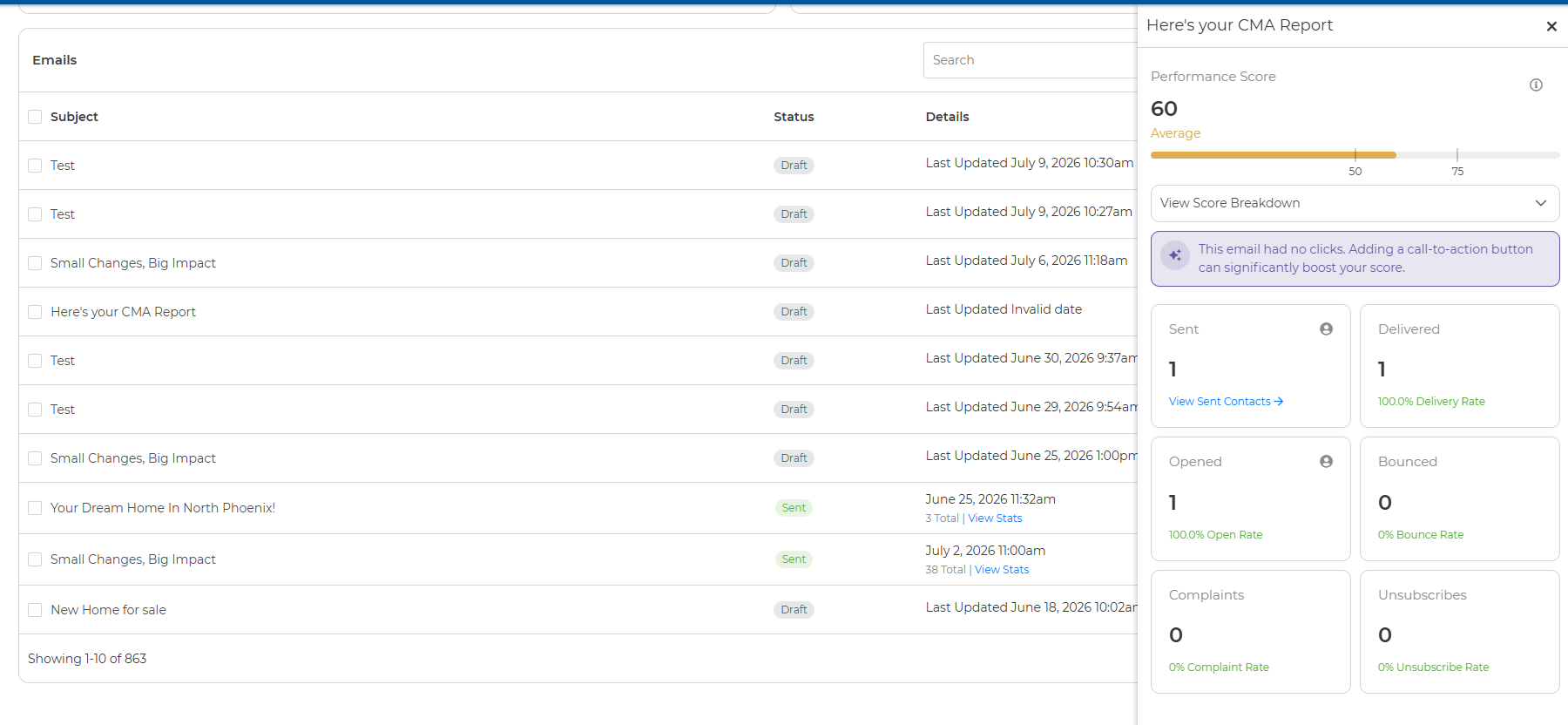This screenshot has width=1568, height=725.
Task: Click the no-clicks call-to-action tip banner
Action: pos(1355,259)
